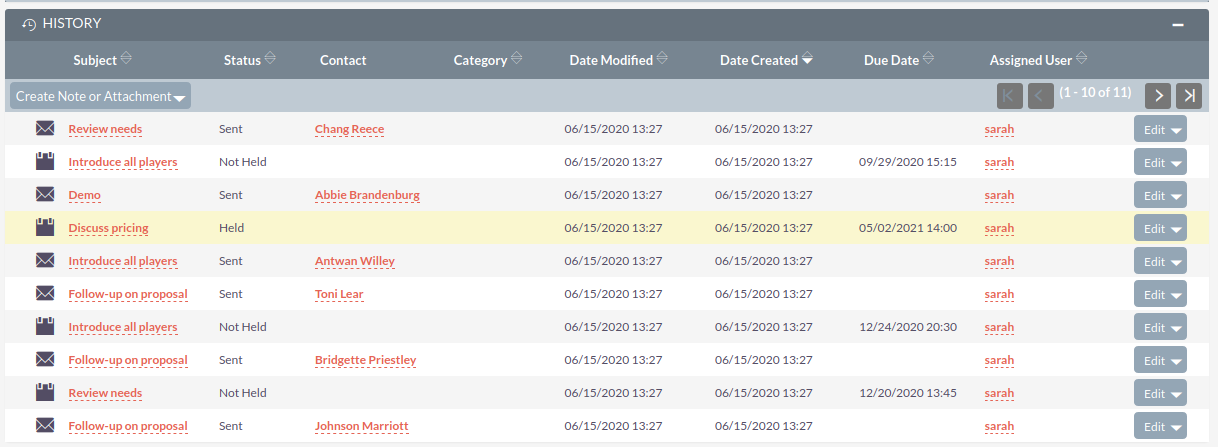Image resolution: width=1218 pixels, height=447 pixels.
Task: Click the meeting icon in the 09/29/2020 row
Action: pyautogui.click(x=45, y=161)
